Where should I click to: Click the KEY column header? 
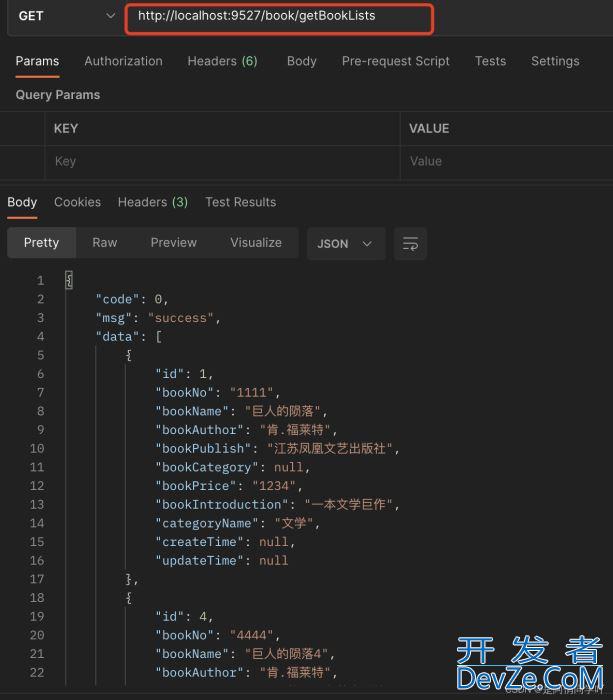[x=66, y=129]
